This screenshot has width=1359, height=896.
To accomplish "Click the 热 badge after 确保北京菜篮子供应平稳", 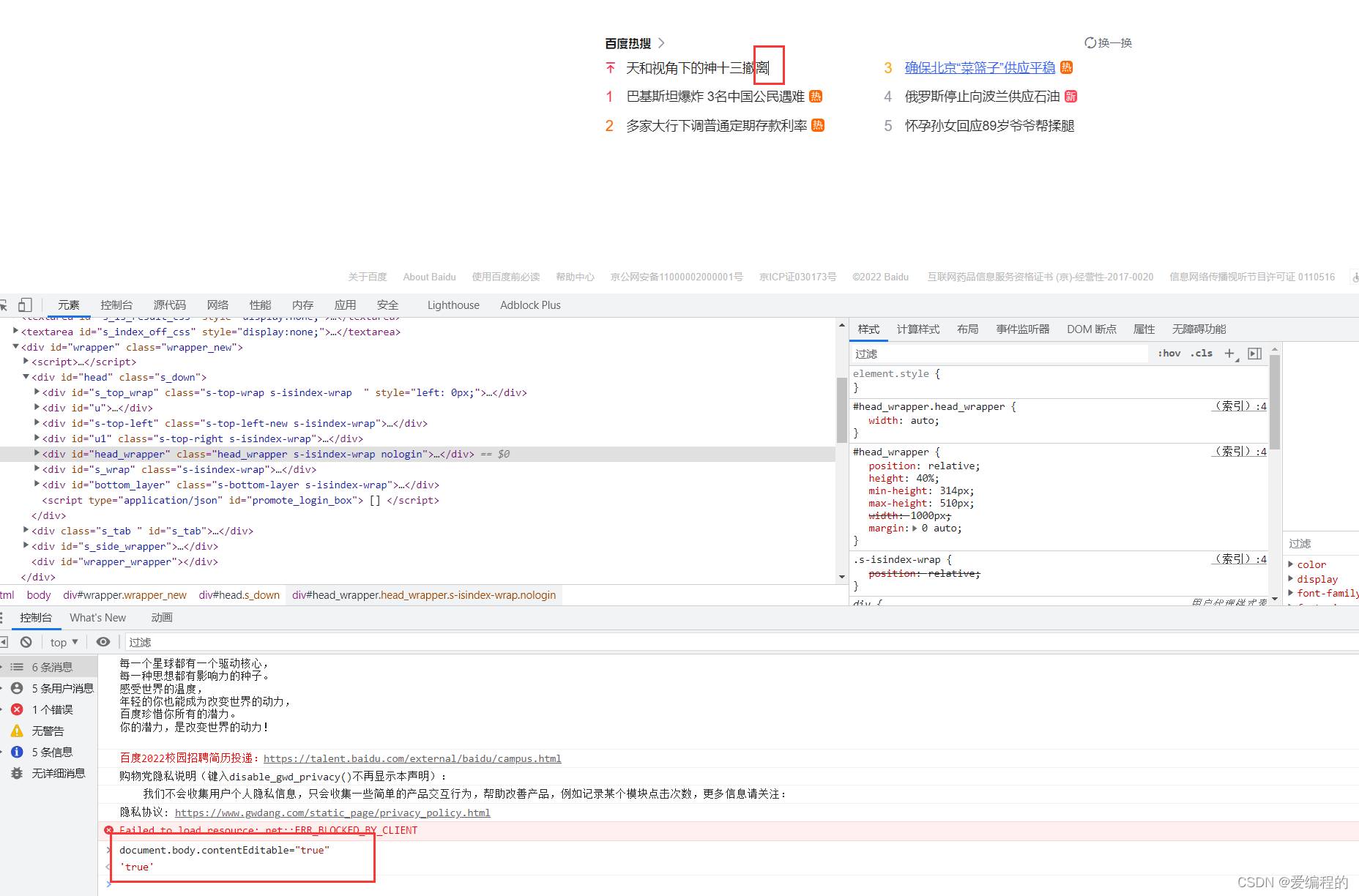I will tap(1067, 67).
